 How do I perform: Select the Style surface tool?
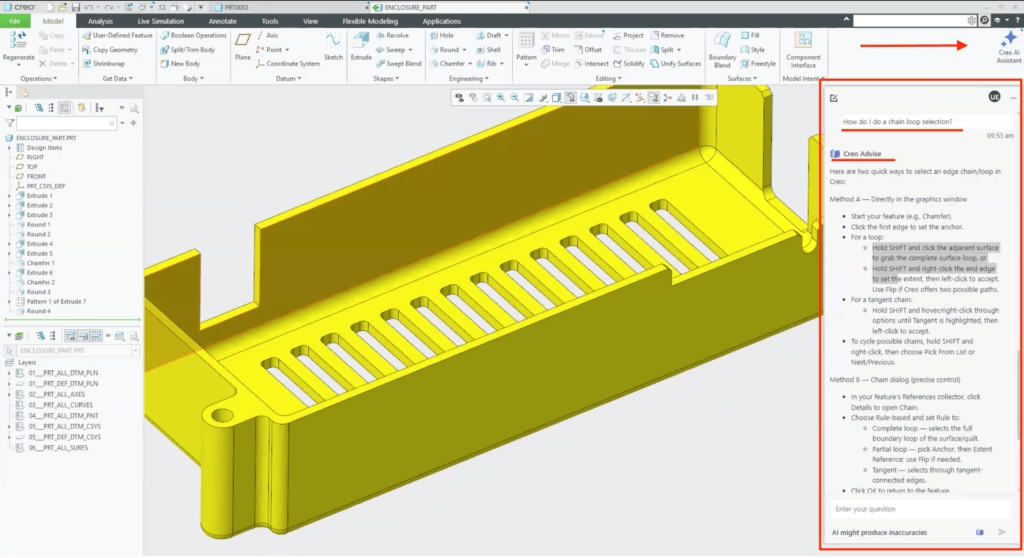753,50
